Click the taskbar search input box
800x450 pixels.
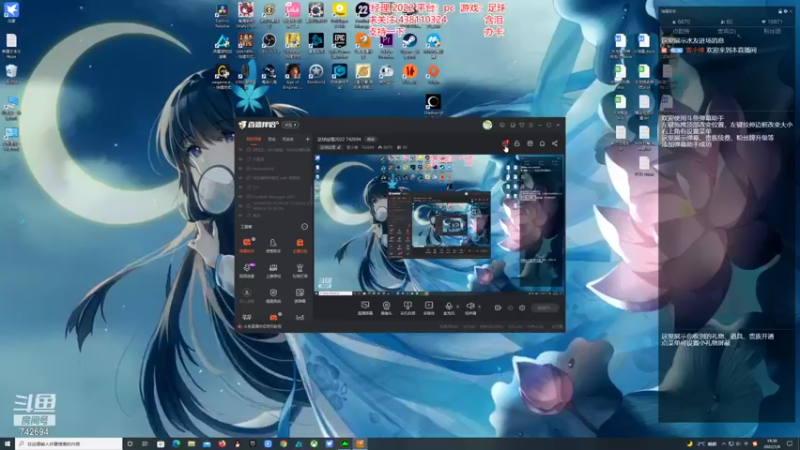click(x=69, y=444)
